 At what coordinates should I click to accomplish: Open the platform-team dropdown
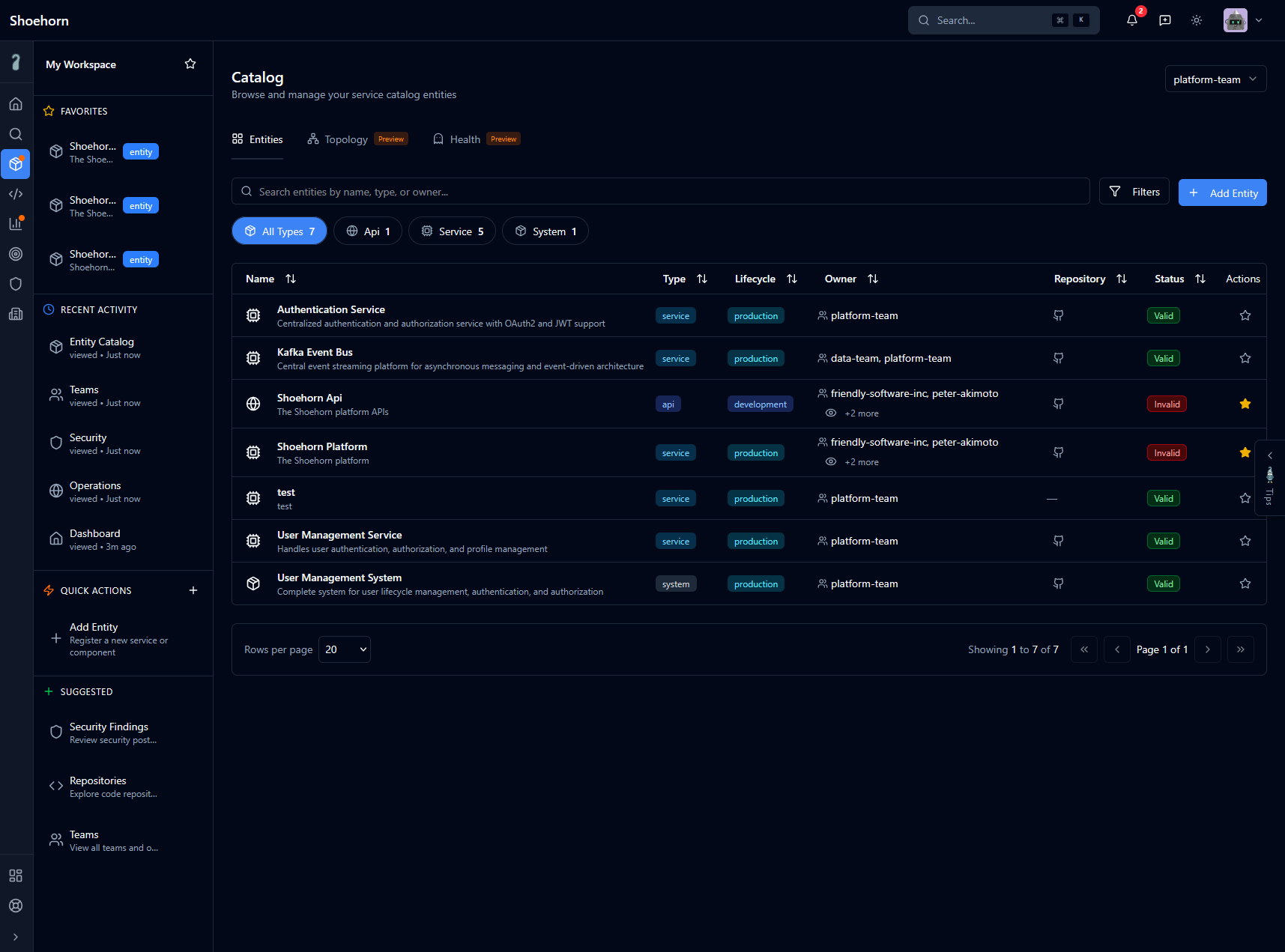click(x=1215, y=79)
